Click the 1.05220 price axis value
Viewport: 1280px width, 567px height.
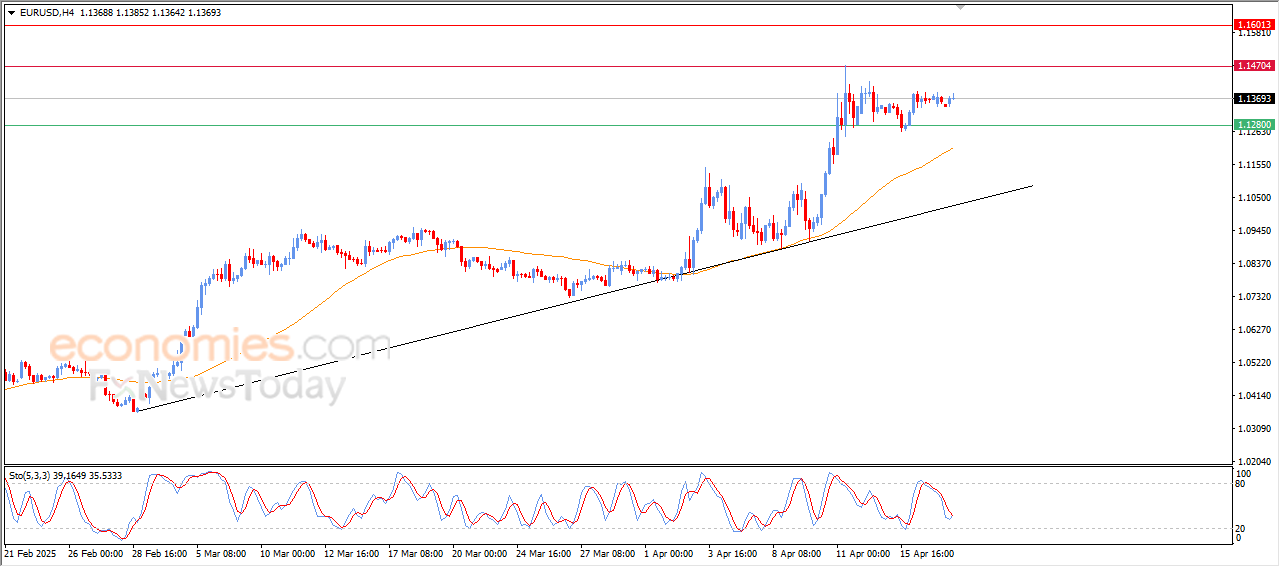tap(1253, 363)
